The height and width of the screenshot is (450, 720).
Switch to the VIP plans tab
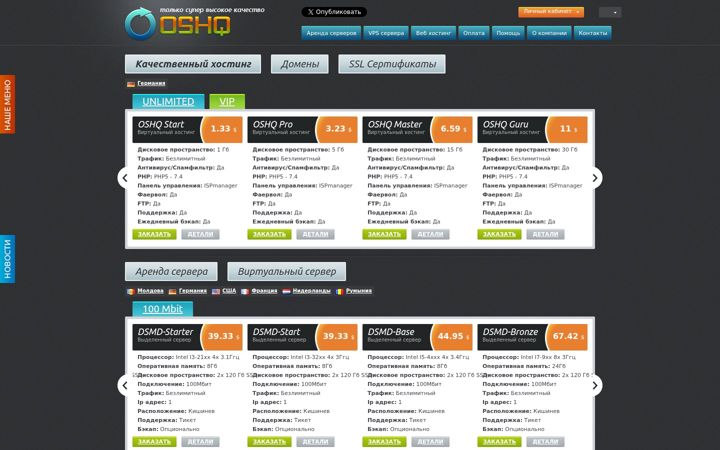(x=227, y=101)
